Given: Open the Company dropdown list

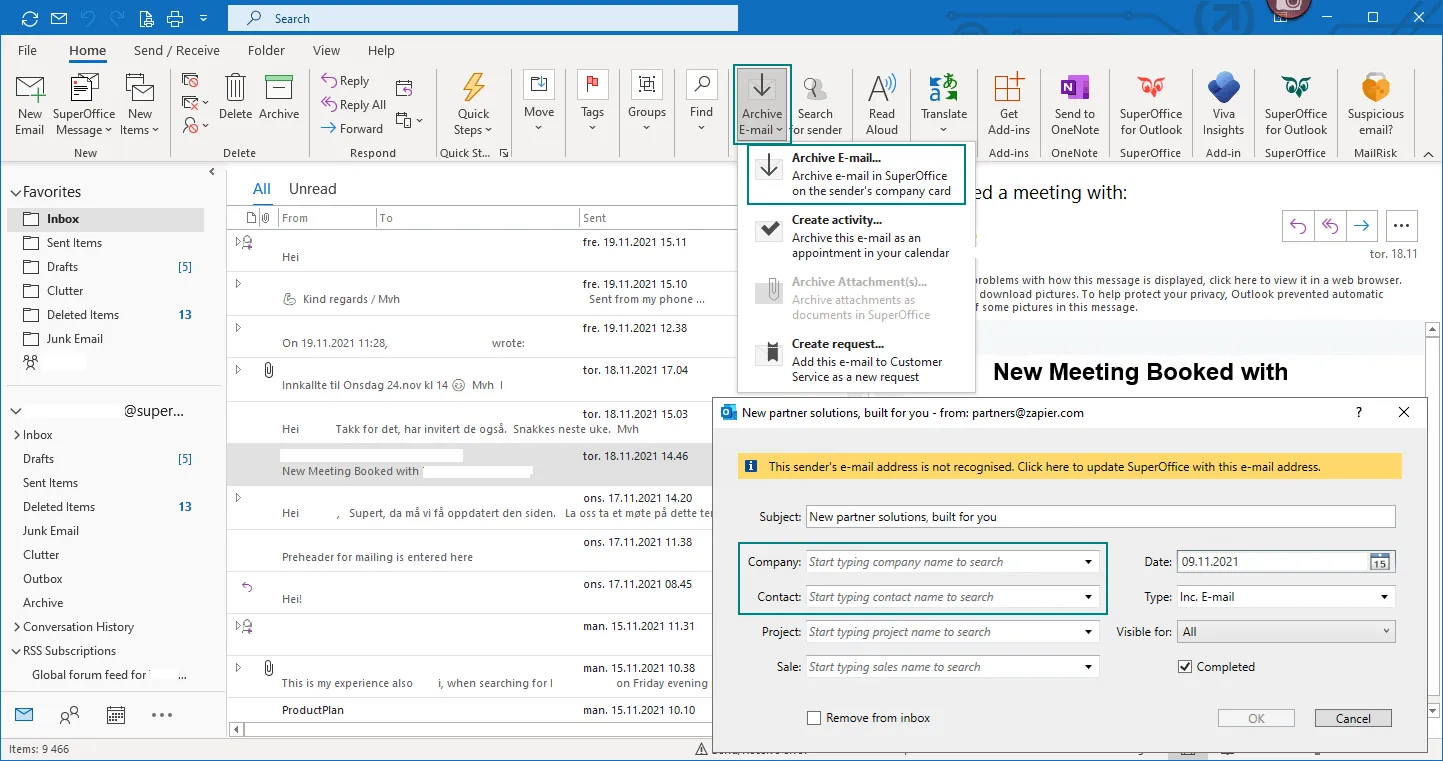Looking at the screenshot, I should pyautogui.click(x=1088, y=562).
